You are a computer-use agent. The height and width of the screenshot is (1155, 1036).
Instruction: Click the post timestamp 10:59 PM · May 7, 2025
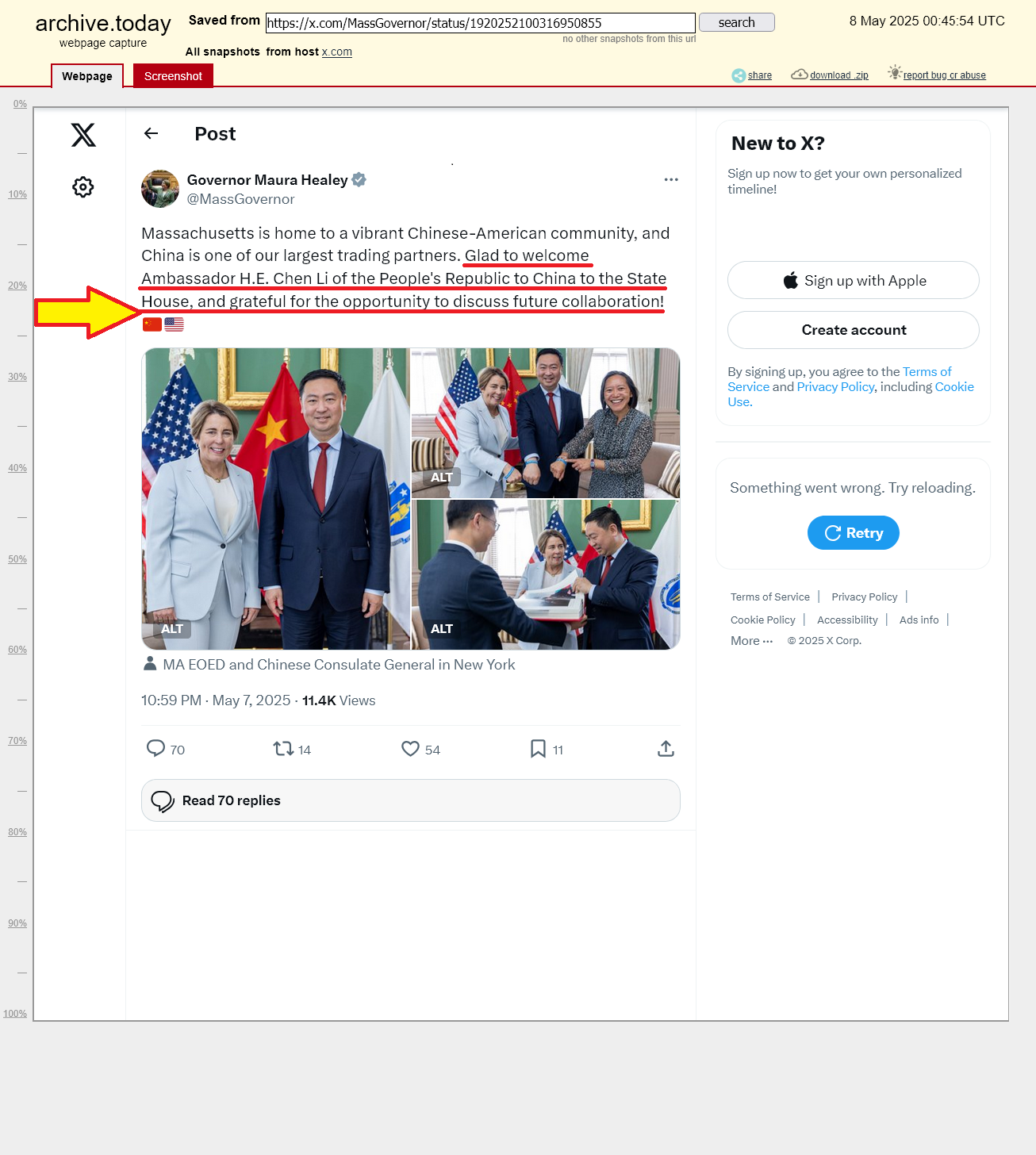click(x=216, y=700)
